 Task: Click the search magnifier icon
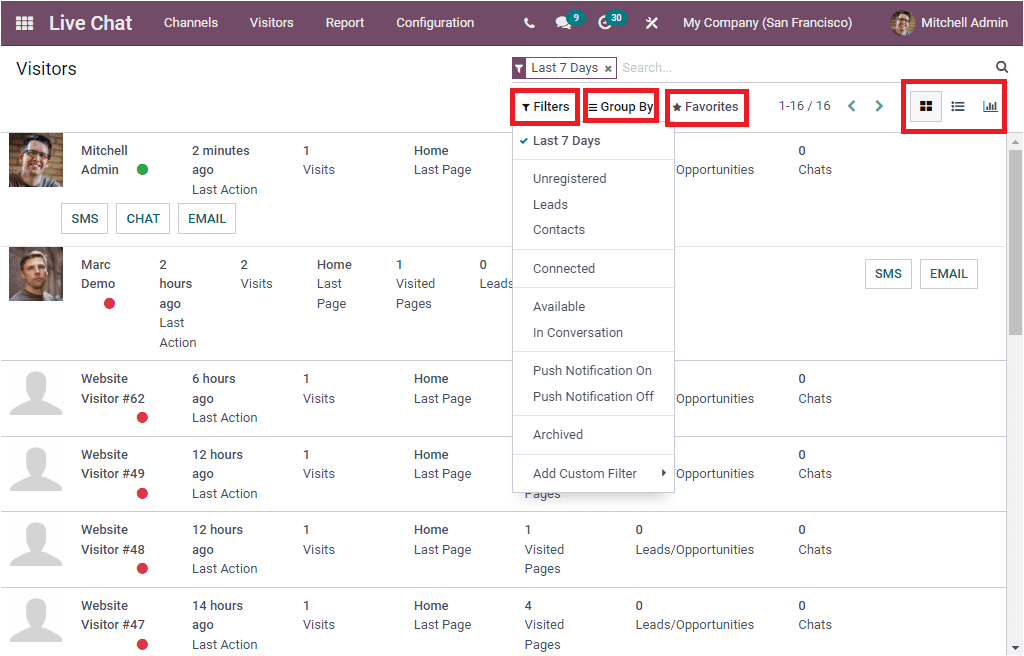coord(1001,66)
